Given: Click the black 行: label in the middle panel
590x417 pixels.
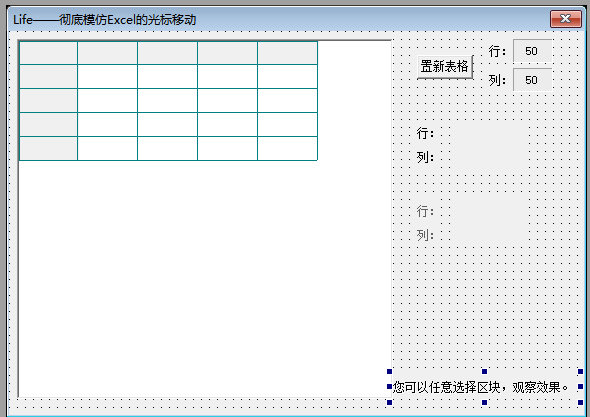Looking at the screenshot, I should (x=425, y=133).
